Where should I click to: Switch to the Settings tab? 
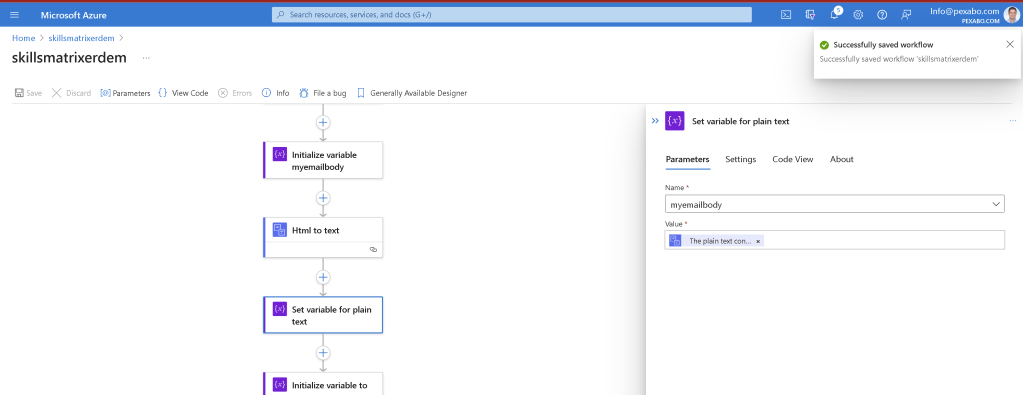click(741, 159)
